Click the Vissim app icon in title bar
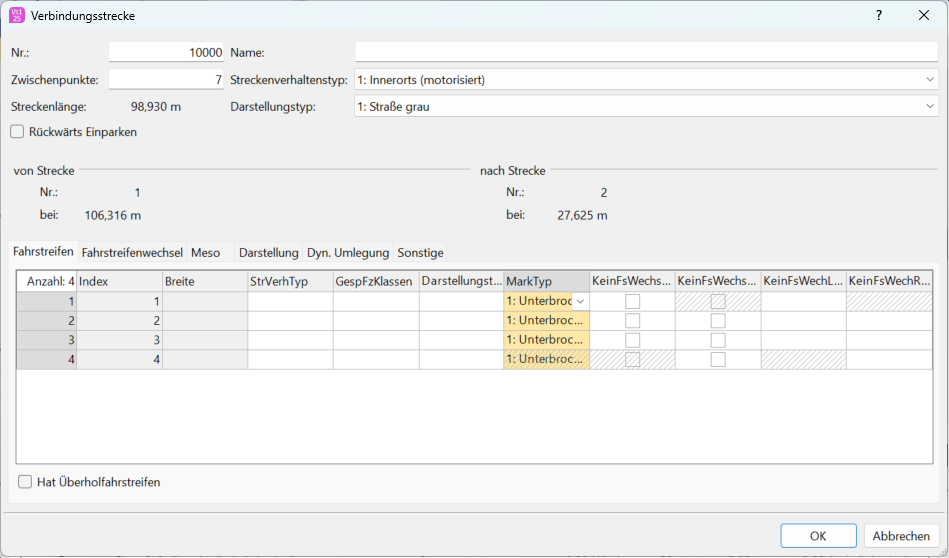This screenshot has width=949, height=558. pyautogui.click(x=16, y=16)
